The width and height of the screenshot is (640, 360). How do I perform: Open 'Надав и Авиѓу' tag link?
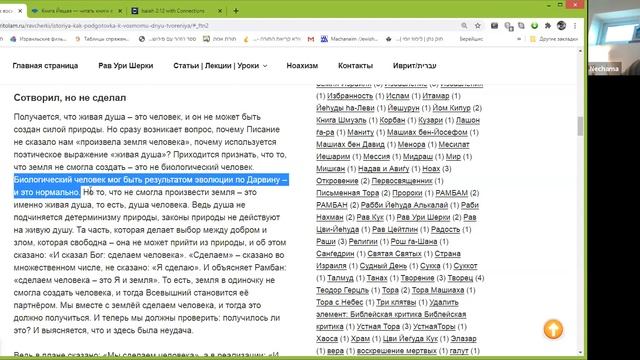pyautogui.click(x=383, y=169)
